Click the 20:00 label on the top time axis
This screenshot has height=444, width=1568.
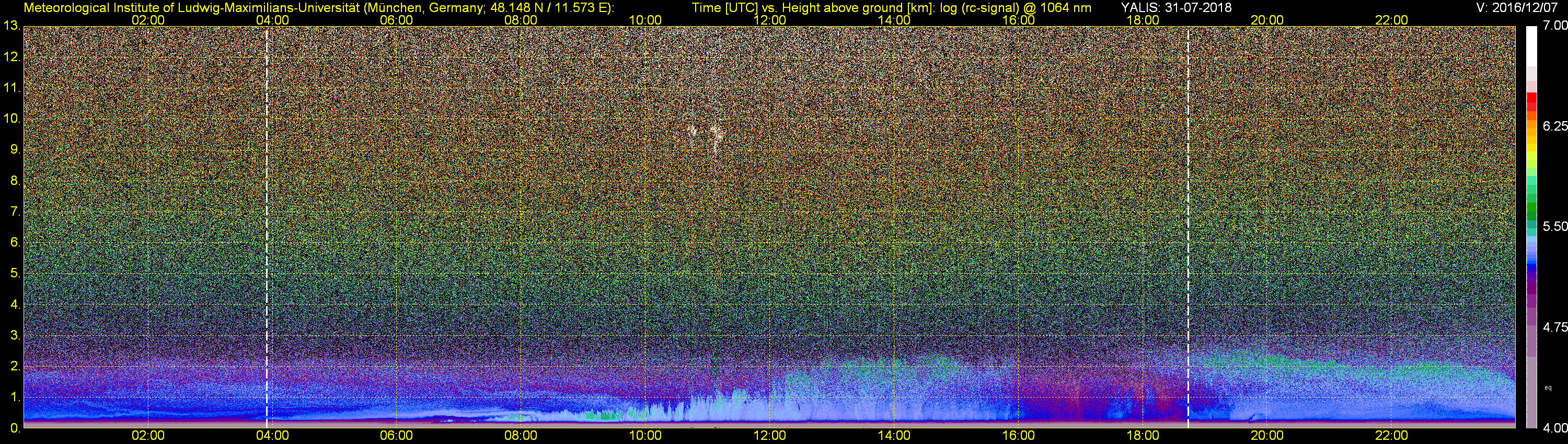[x=1267, y=20]
